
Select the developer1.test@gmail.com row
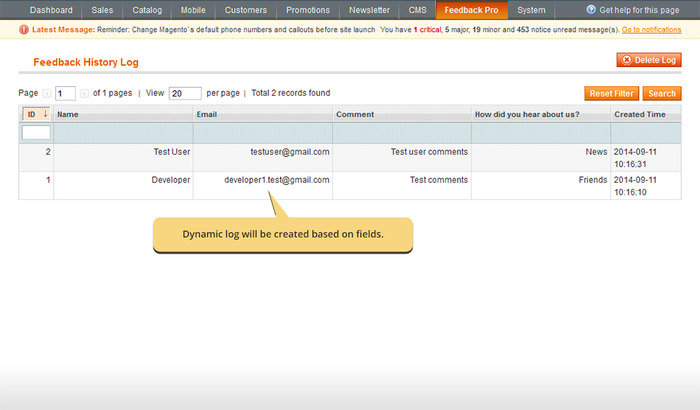pyautogui.click(x=276, y=180)
